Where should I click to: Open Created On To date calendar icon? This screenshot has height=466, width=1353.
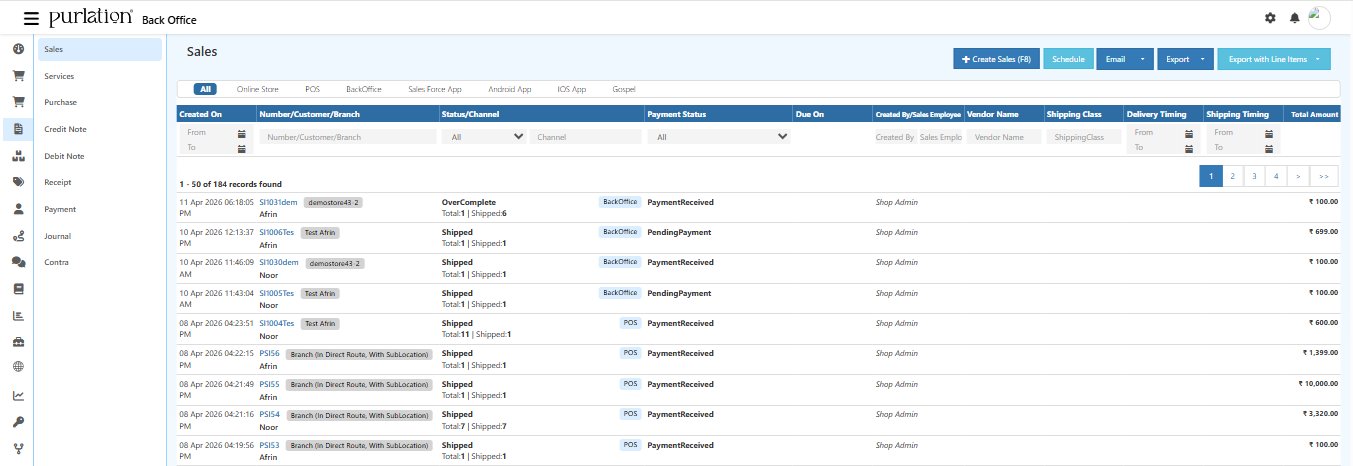tap(242, 148)
